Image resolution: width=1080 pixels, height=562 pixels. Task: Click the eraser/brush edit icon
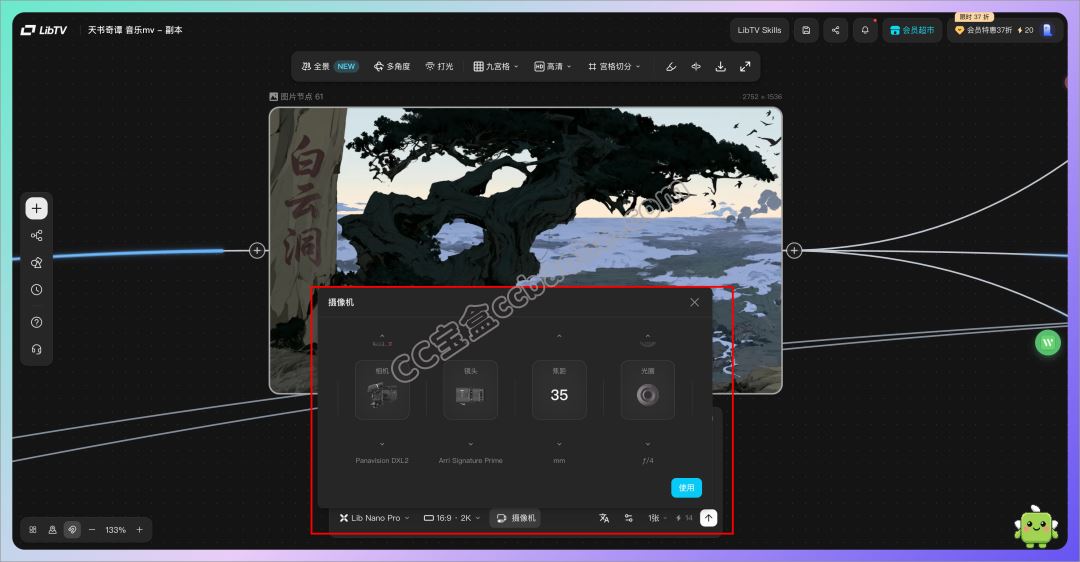pos(671,67)
